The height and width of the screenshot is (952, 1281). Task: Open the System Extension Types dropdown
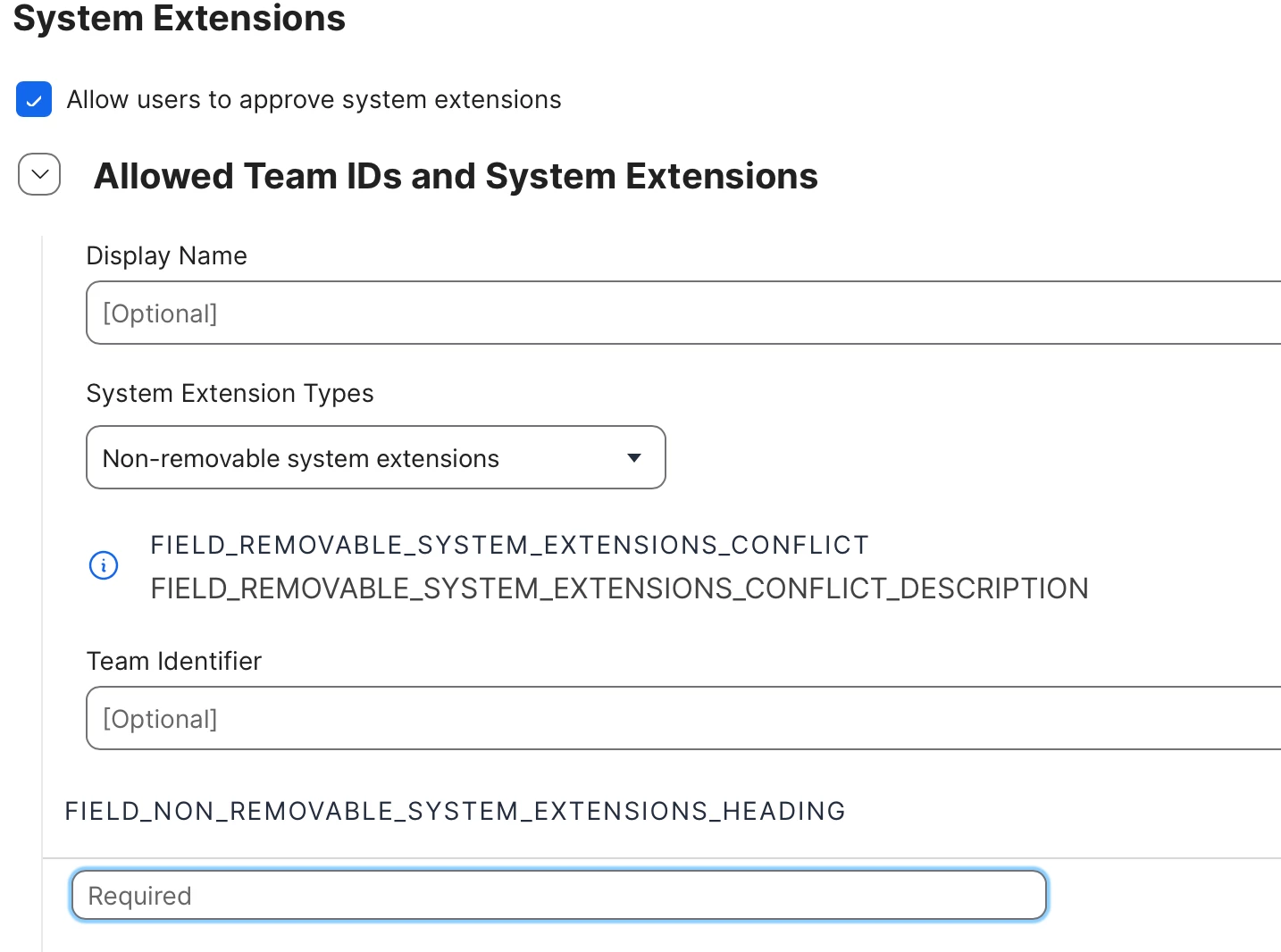(376, 457)
